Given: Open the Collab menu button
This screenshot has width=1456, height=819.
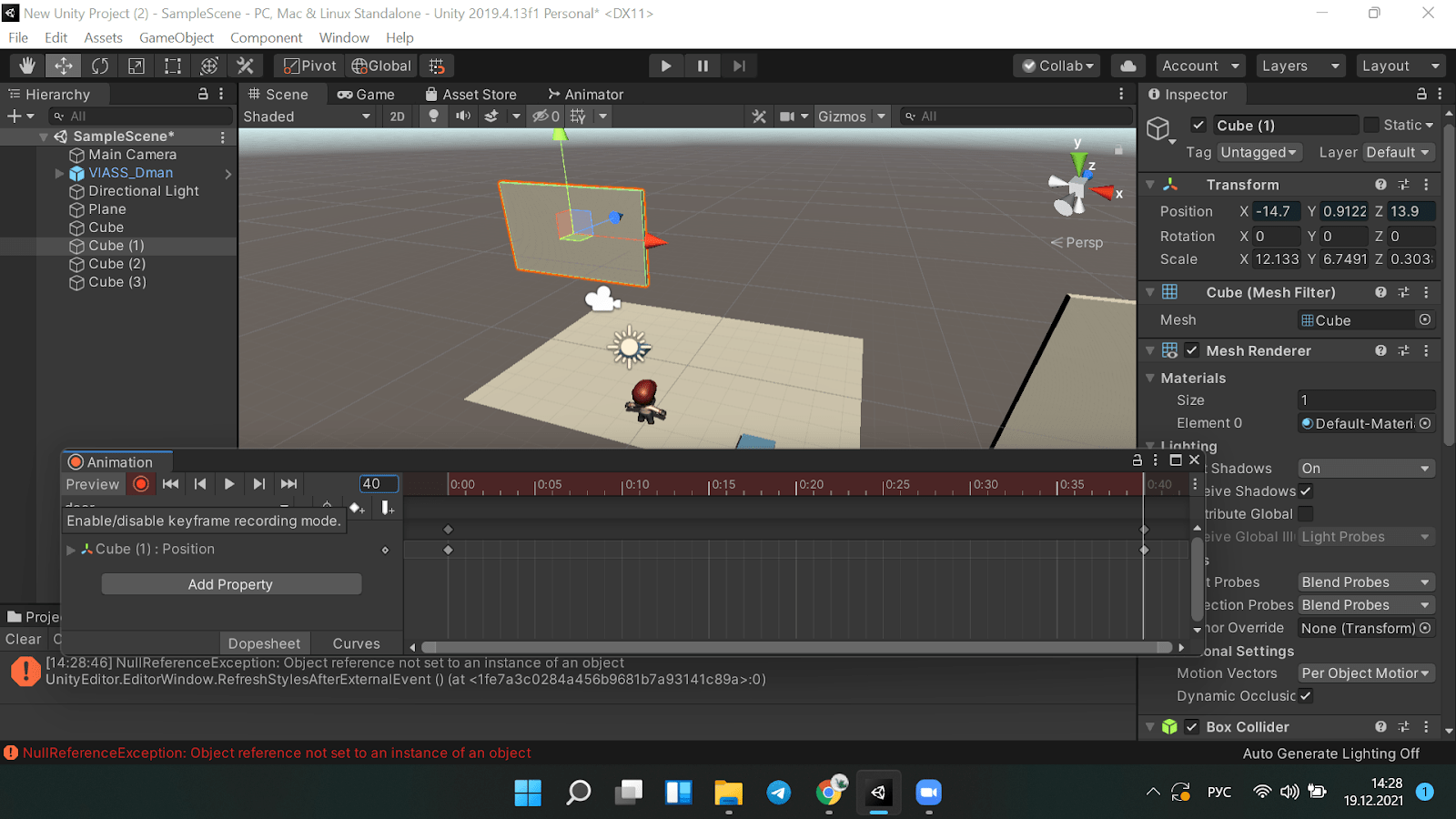Looking at the screenshot, I should [x=1057, y=66].
